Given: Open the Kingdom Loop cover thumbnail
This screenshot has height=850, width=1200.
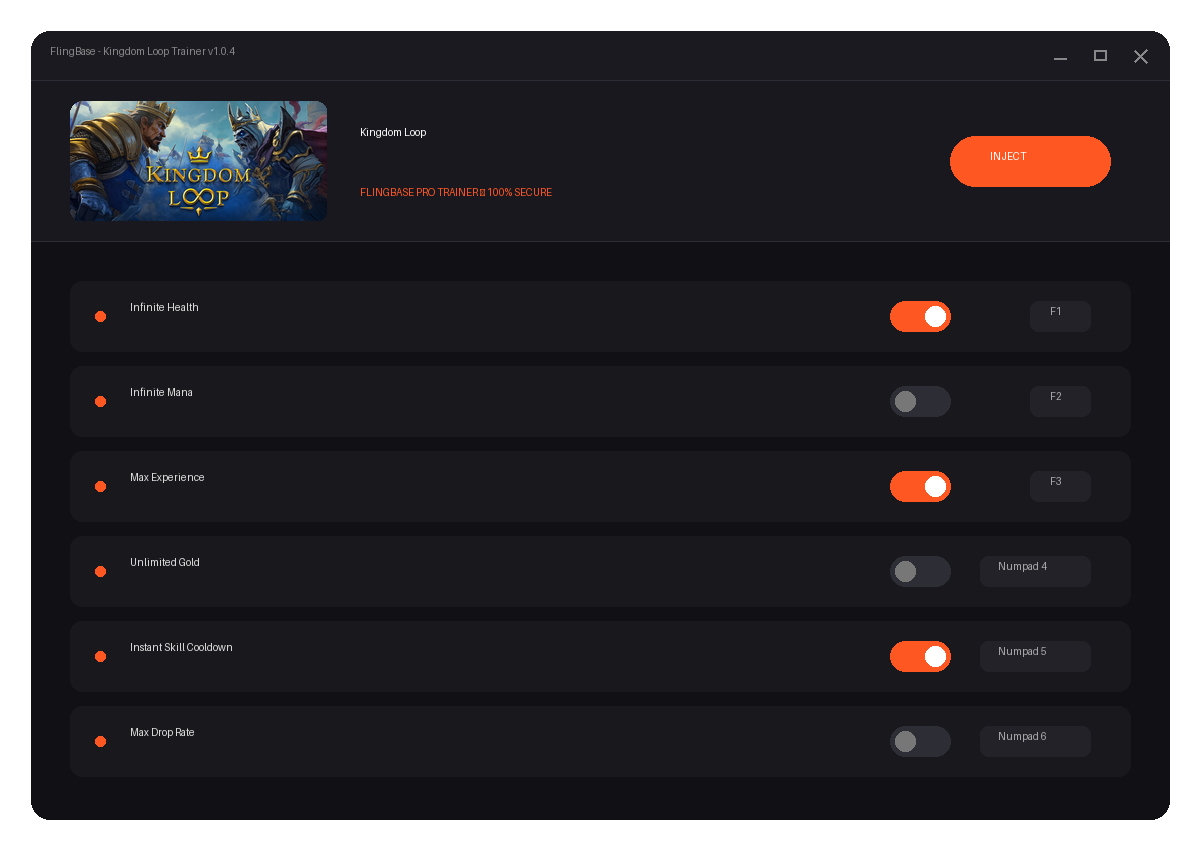Looking at the screenshot, I should pos(198,161).
